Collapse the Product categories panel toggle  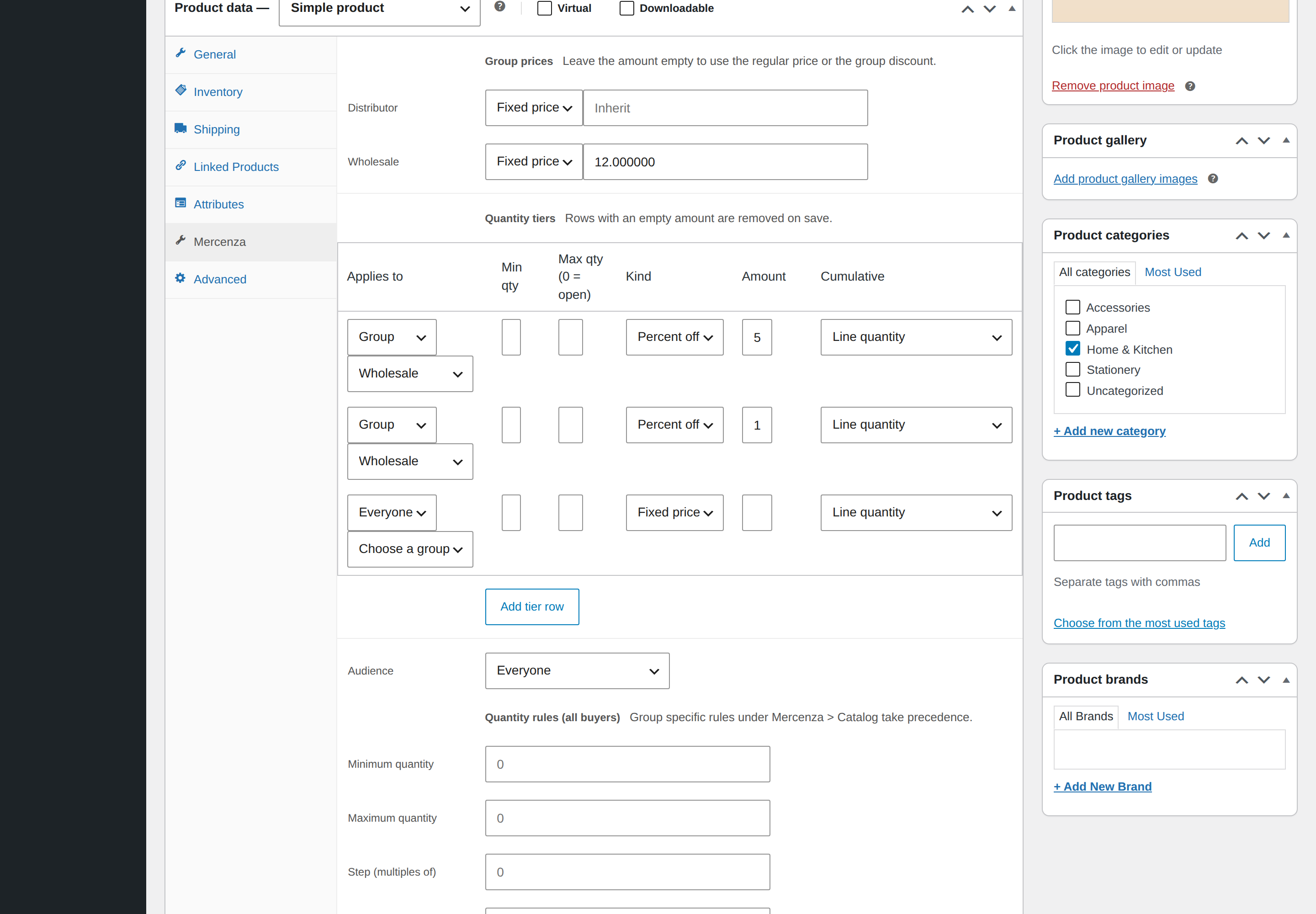1286,235
